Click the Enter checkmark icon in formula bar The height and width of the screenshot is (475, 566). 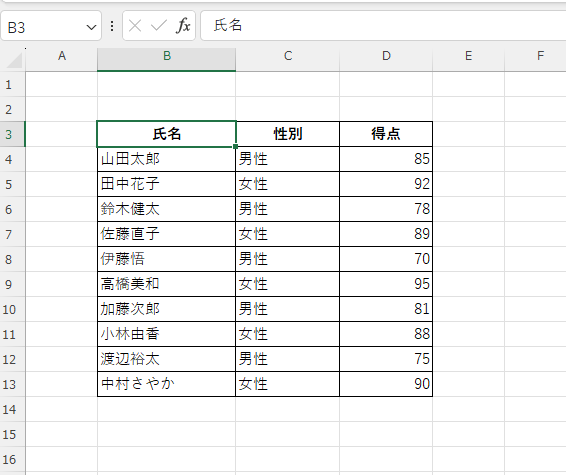point(158,26)
